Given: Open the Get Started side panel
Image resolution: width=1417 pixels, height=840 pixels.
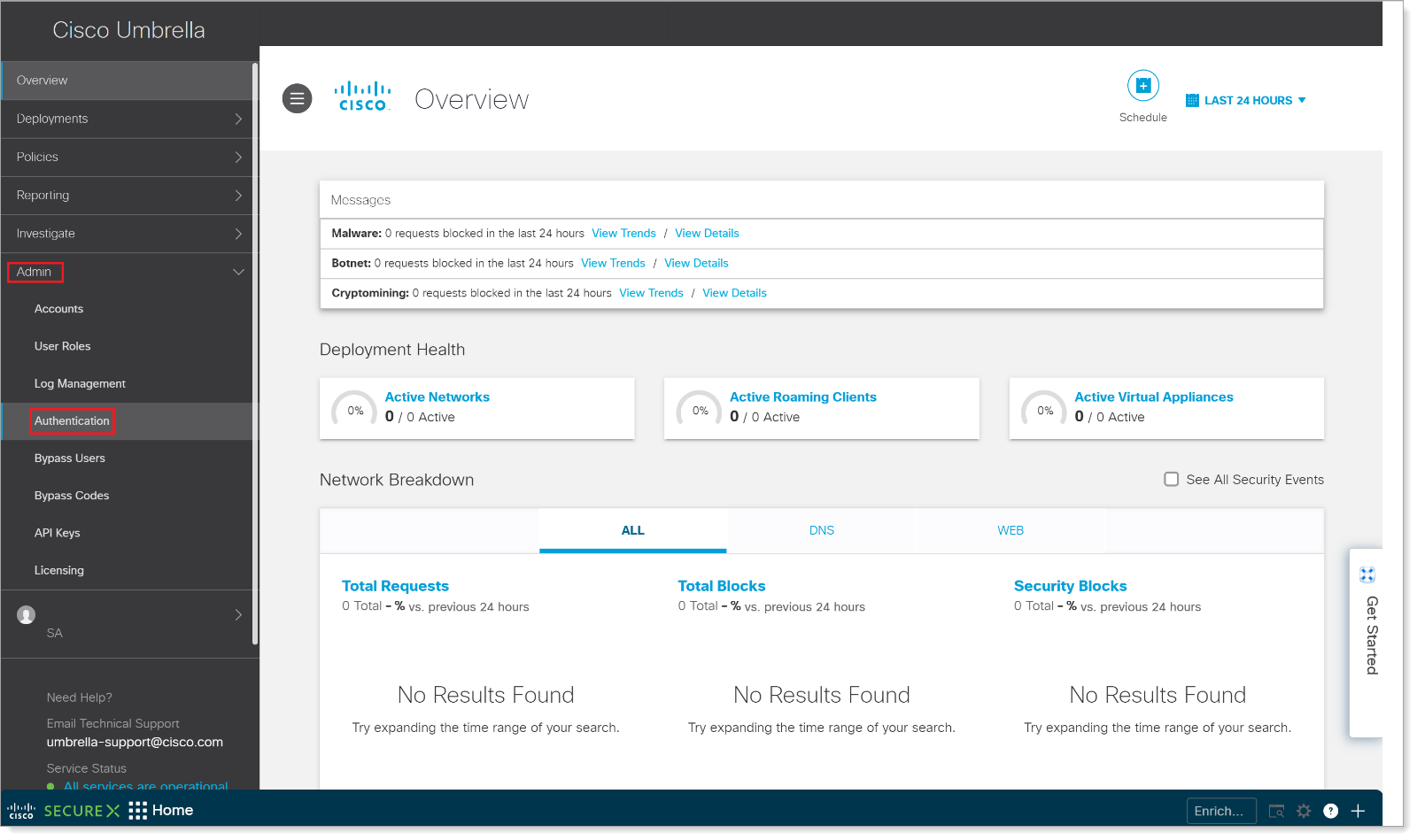Looking at the screenshot, I should 1366,643.
